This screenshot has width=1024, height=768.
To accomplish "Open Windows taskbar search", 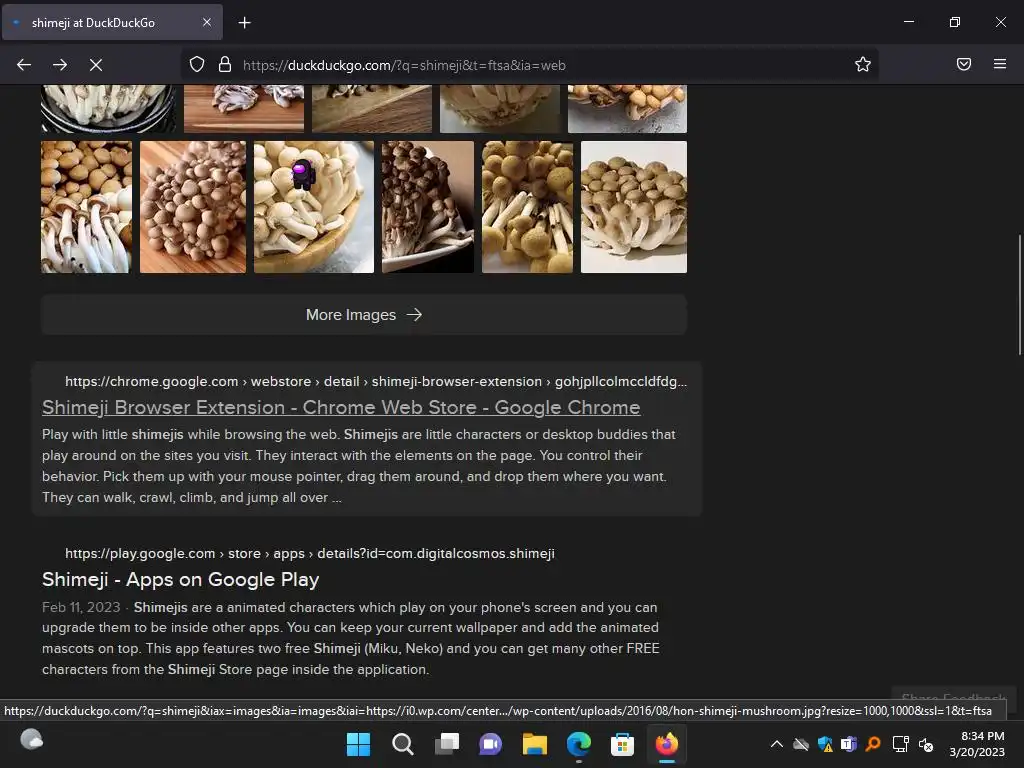I will (402, 744).
